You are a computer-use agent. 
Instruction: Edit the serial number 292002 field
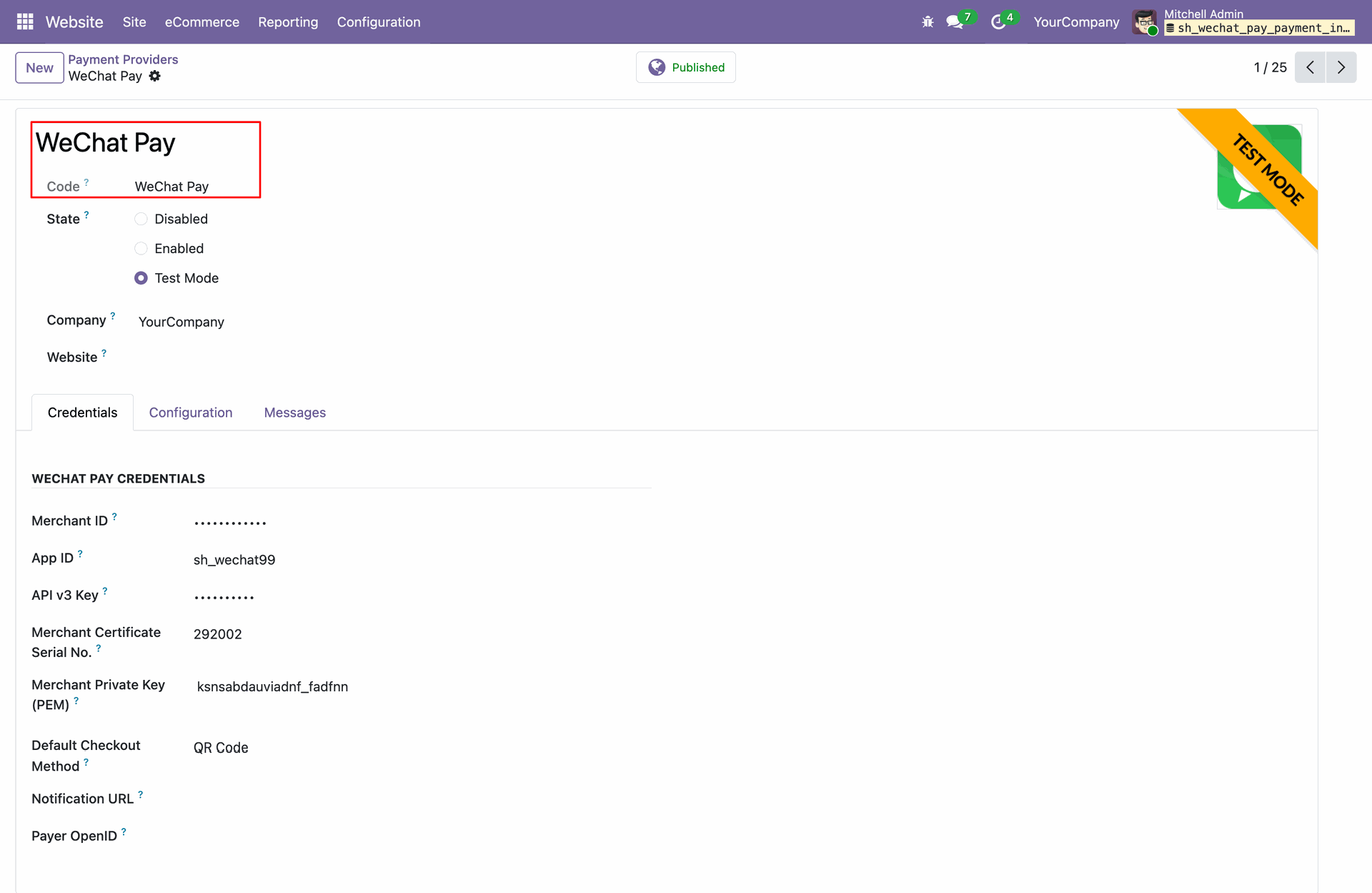(422, 634)
